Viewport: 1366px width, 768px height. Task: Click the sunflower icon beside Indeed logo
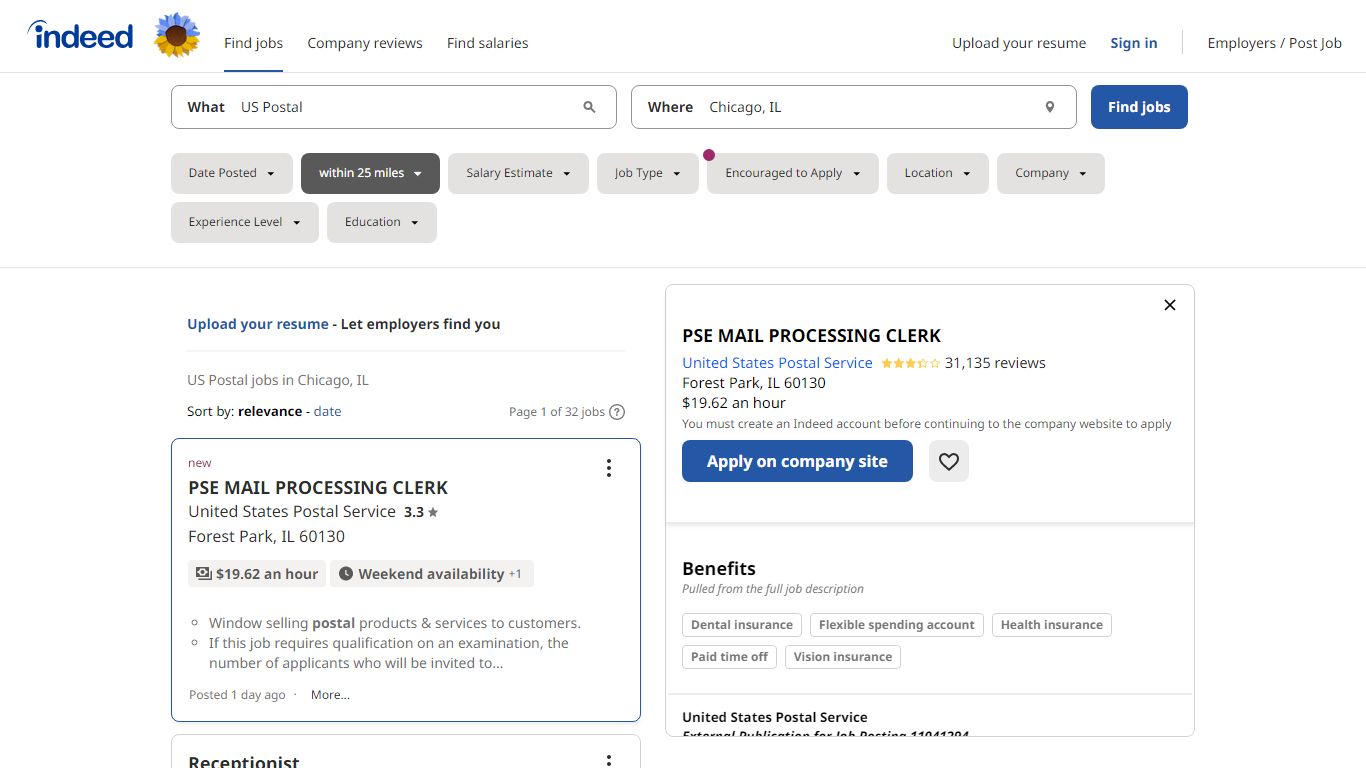point(177,35)
